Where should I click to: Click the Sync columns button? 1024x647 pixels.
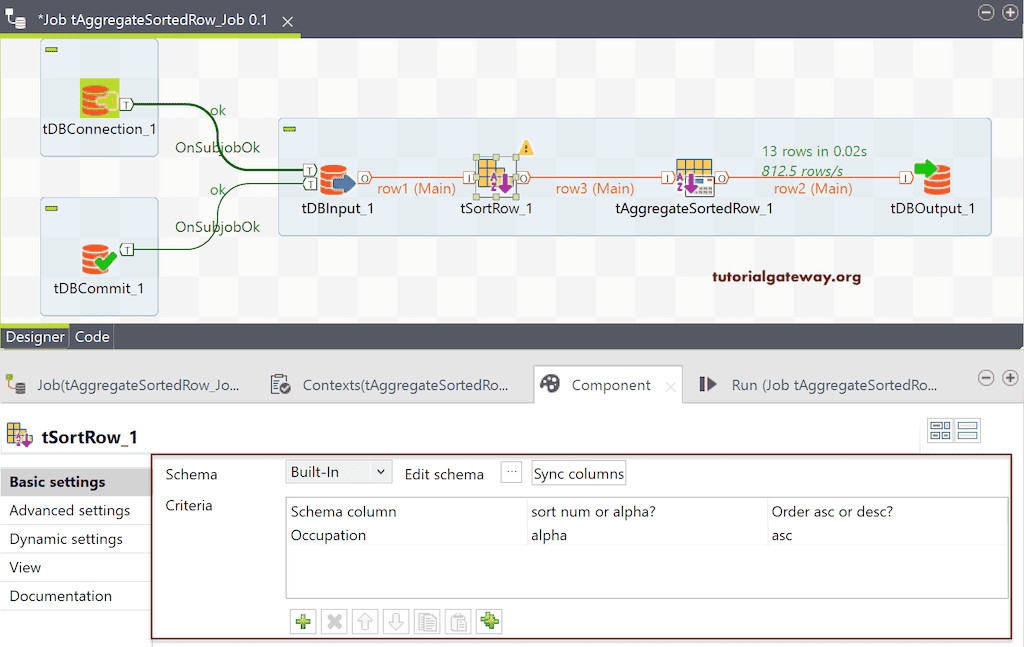578,473
